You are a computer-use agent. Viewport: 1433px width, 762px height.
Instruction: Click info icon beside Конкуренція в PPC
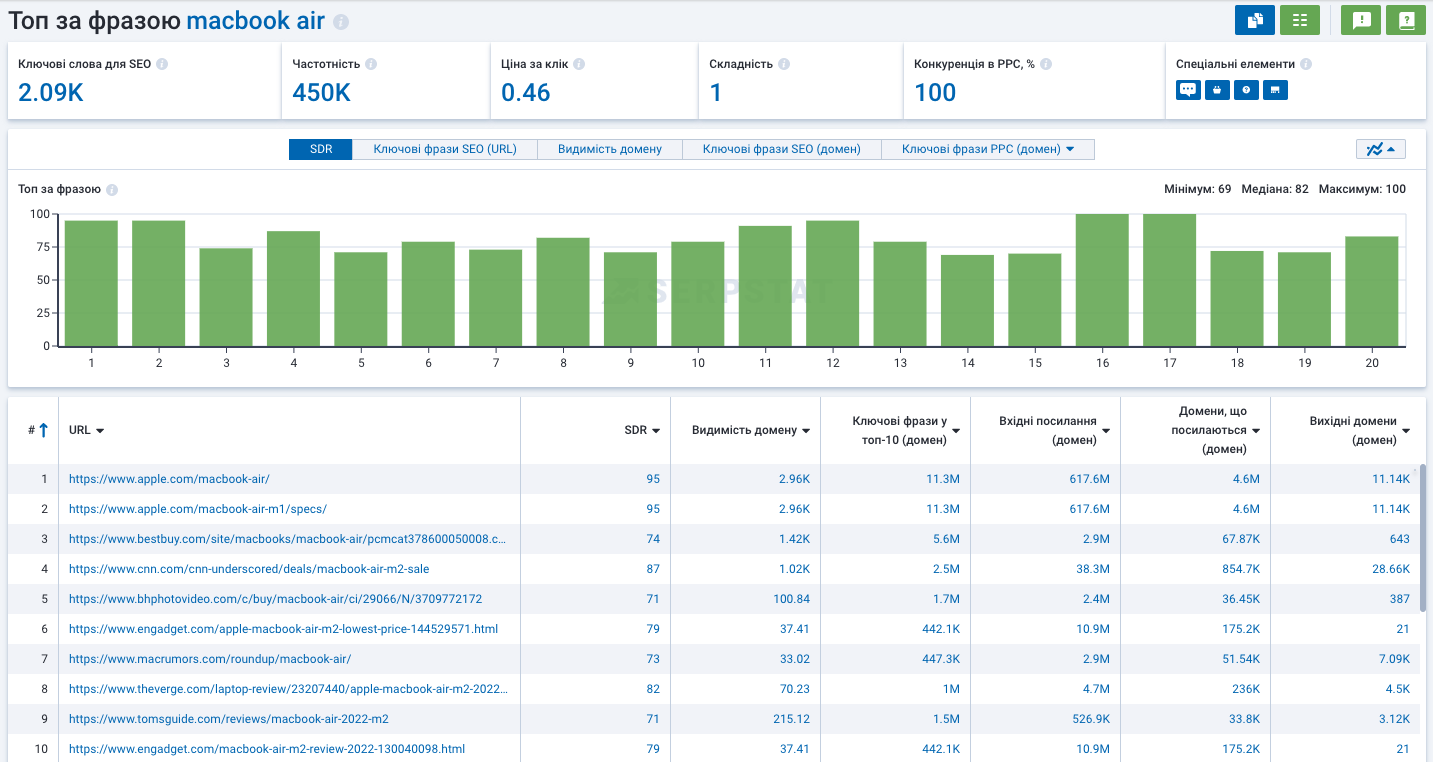click(x=1046, y=64)
